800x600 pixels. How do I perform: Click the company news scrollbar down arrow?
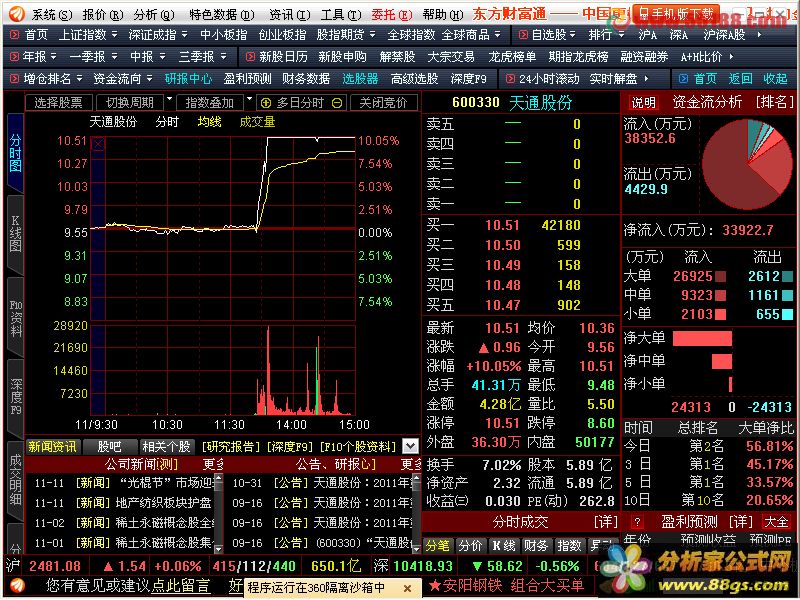tap(218, 549)
